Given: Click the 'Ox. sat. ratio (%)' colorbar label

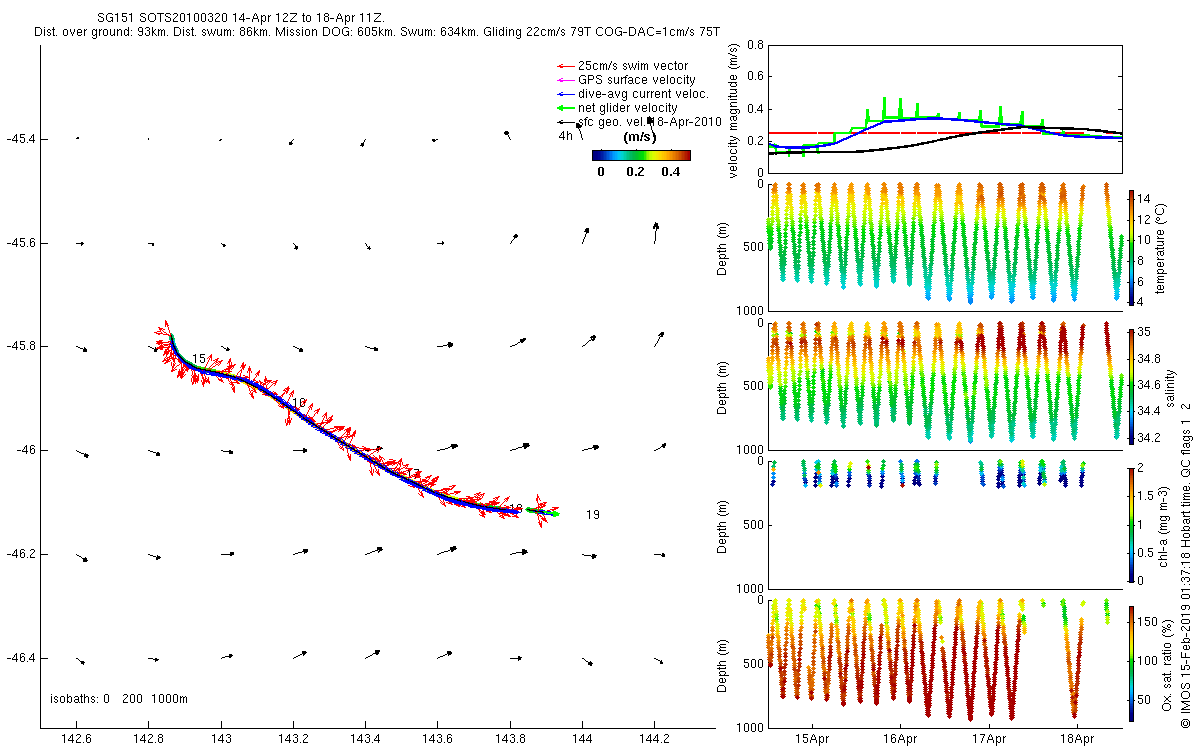Looking at the screenshot, I should point(1167,663).
